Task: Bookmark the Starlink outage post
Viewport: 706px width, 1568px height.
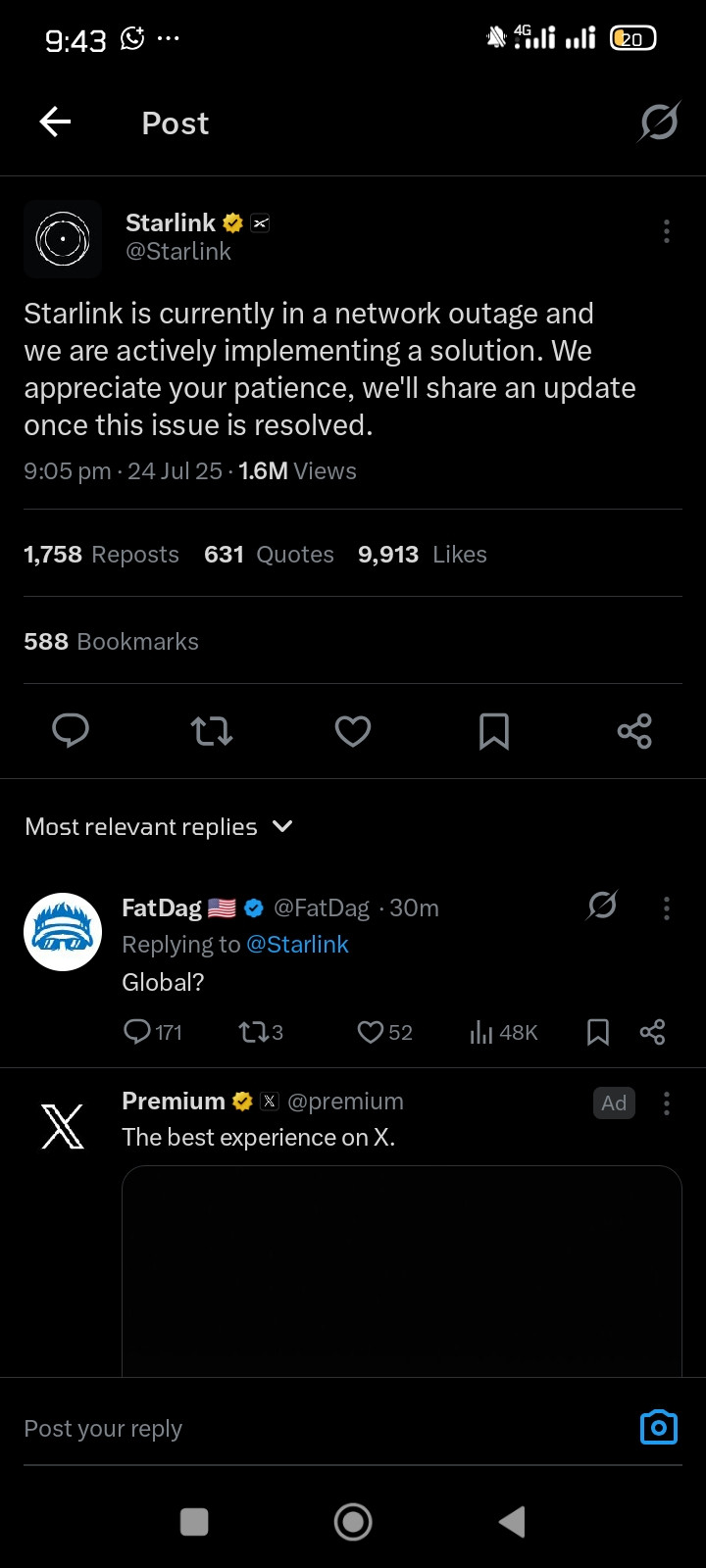Action: pyautogui.click(x=494, y=731)
